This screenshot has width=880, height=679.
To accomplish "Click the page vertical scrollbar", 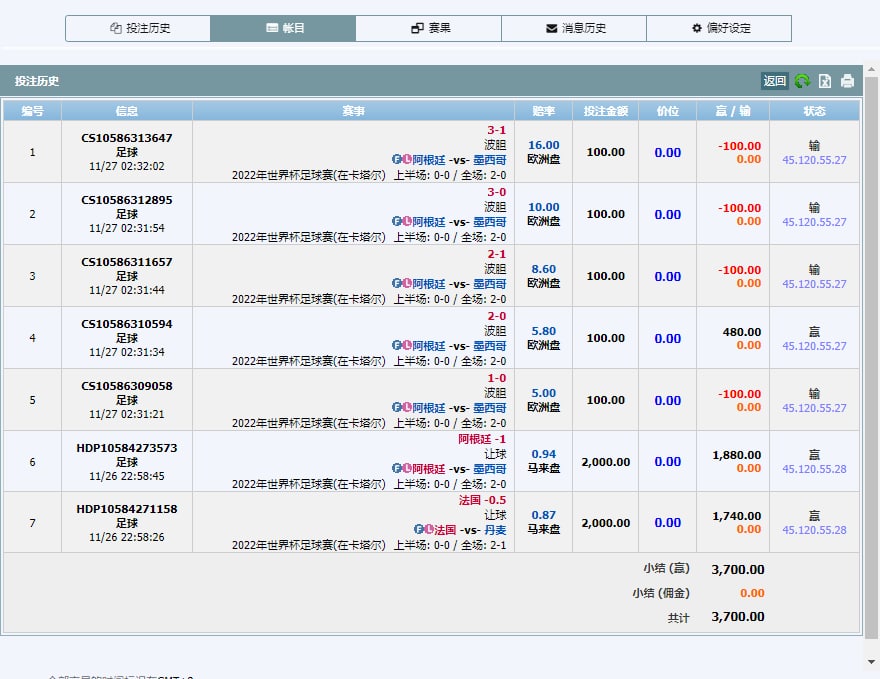I will tap(871, 350).
